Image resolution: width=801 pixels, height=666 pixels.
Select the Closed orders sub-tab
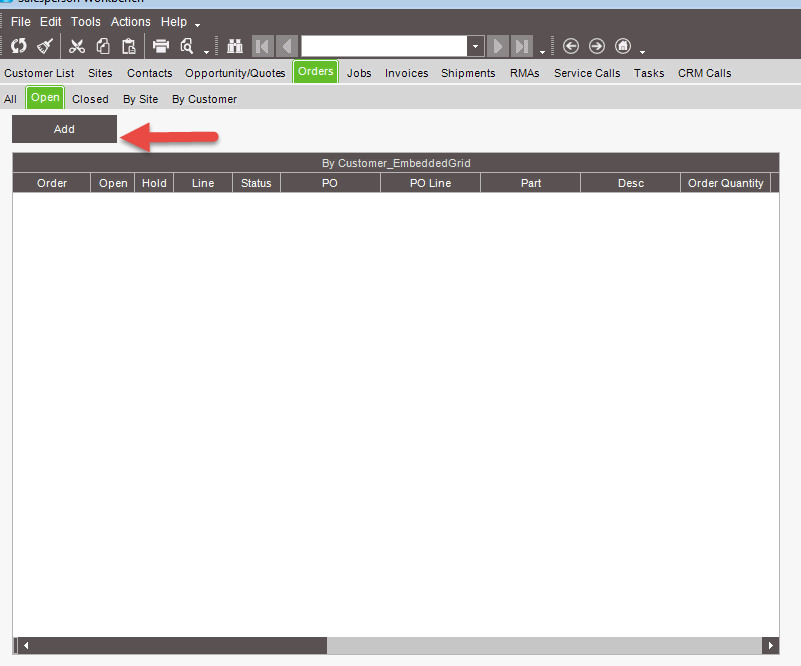point(90,99)
